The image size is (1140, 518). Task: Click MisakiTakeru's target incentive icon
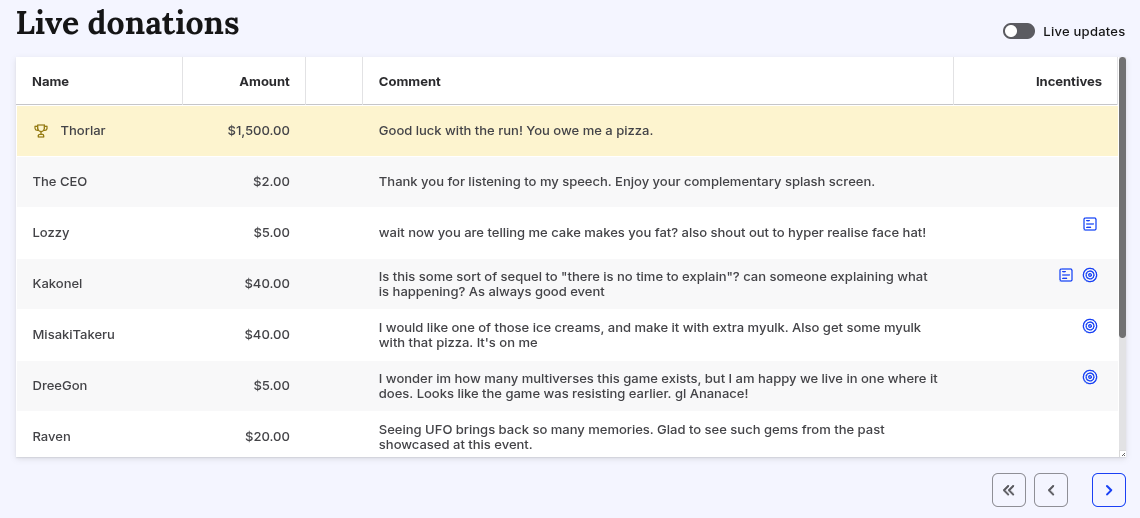tap(1089, 326)
